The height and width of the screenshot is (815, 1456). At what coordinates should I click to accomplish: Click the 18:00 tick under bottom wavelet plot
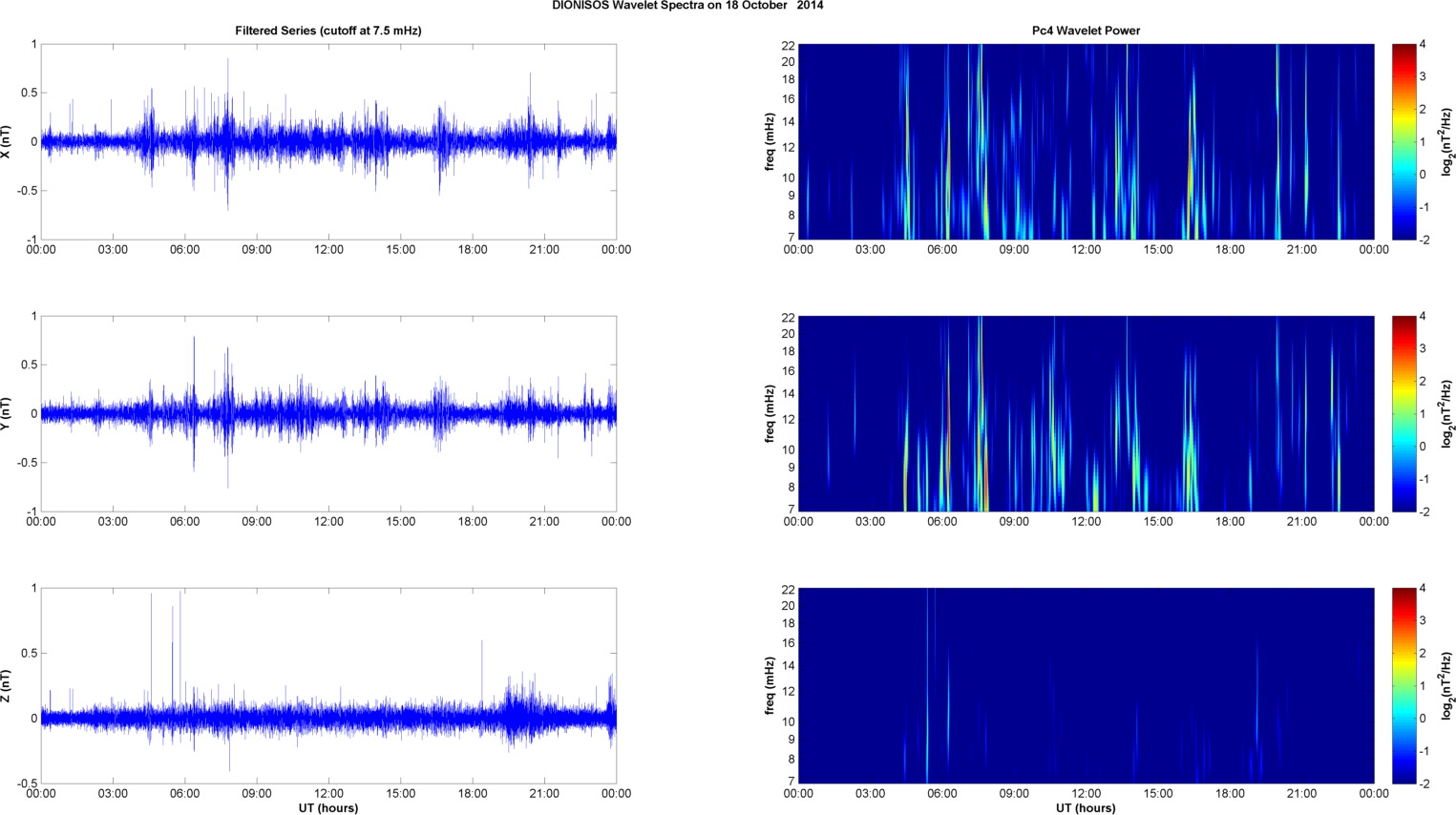(1230, 794)
